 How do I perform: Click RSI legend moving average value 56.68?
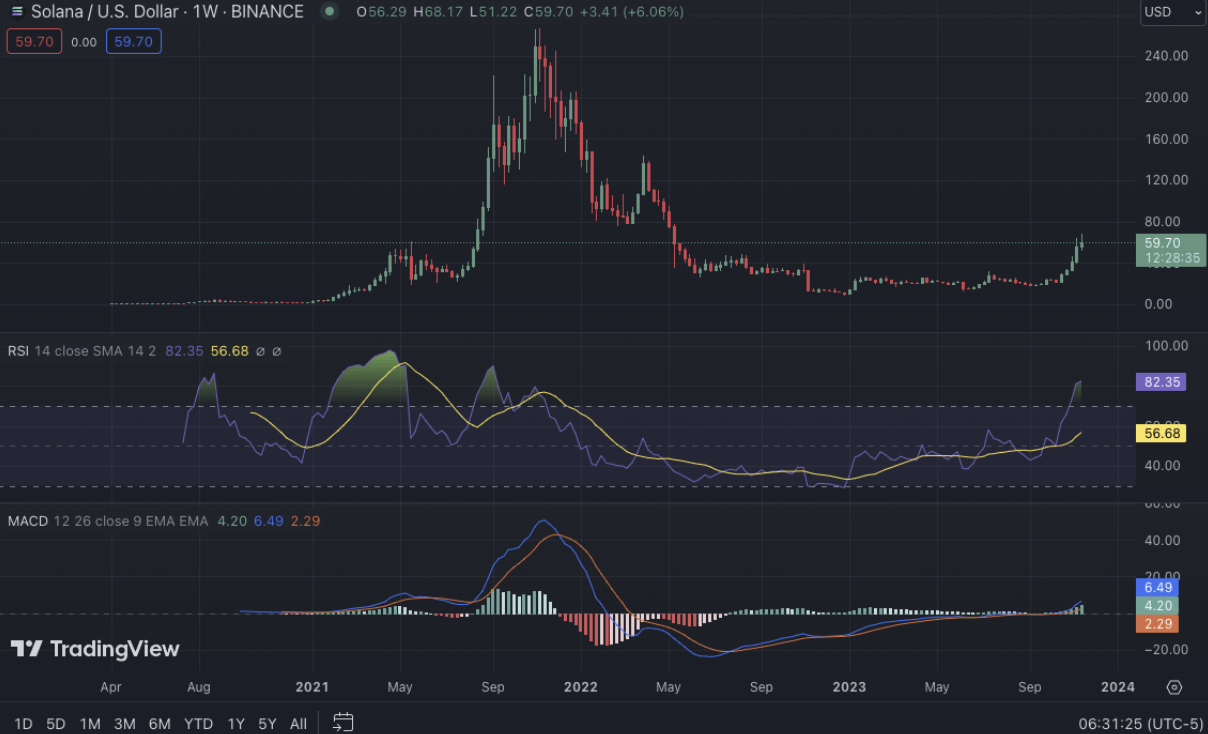pos(230,351)
